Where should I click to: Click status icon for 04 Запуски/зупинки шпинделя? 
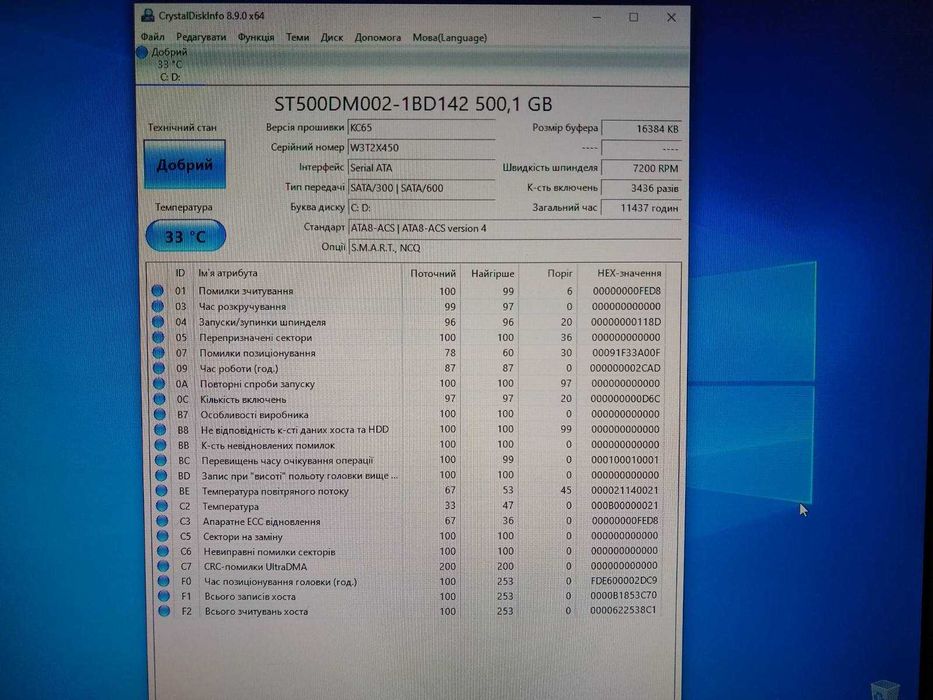pos(158,321)
